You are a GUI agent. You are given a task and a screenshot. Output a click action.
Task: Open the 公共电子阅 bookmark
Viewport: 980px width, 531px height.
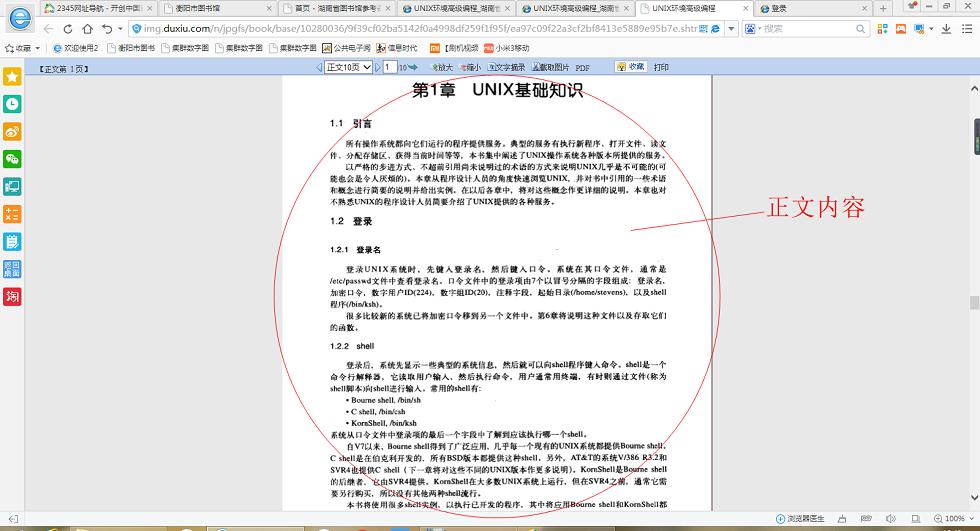(x=346, y=48)
